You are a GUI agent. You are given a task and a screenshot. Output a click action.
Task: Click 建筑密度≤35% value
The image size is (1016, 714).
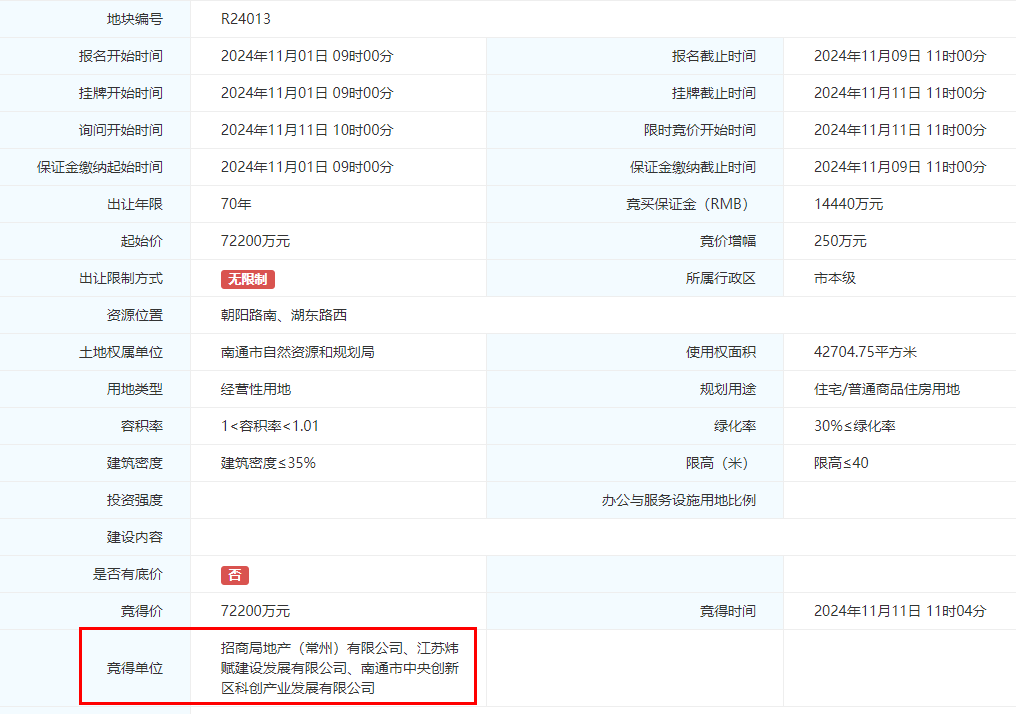point(268,463)
